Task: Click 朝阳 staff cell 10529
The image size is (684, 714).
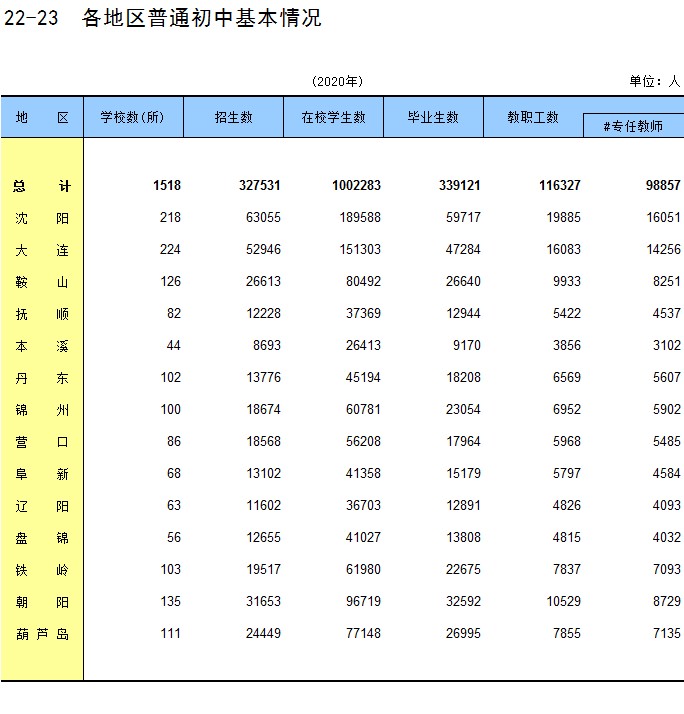Action: [563, 601]
